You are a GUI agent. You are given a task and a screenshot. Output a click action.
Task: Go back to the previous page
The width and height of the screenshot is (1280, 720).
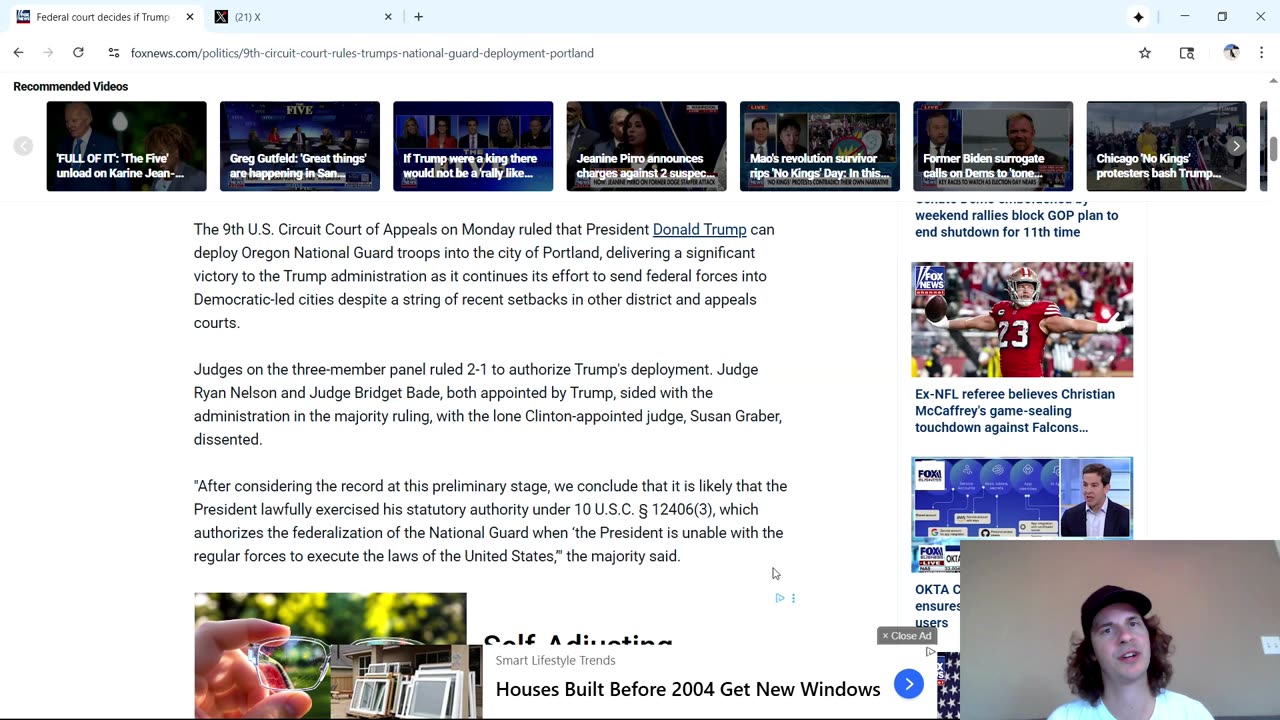18,53
